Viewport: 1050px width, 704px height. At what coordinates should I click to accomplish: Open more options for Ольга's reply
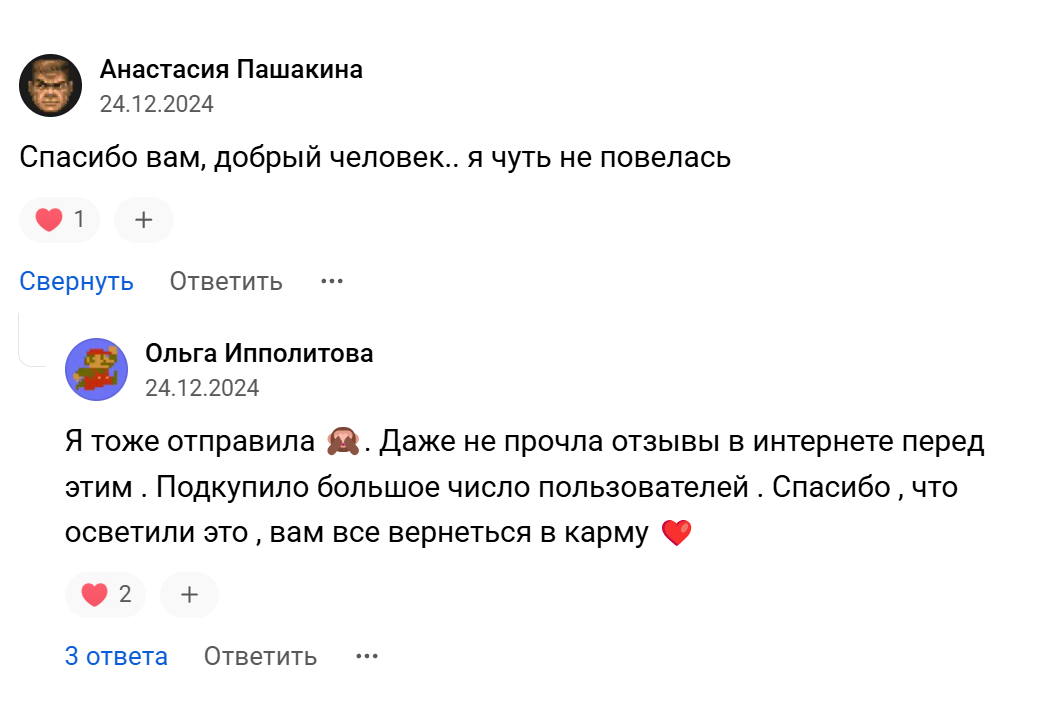tap(366, 656)
